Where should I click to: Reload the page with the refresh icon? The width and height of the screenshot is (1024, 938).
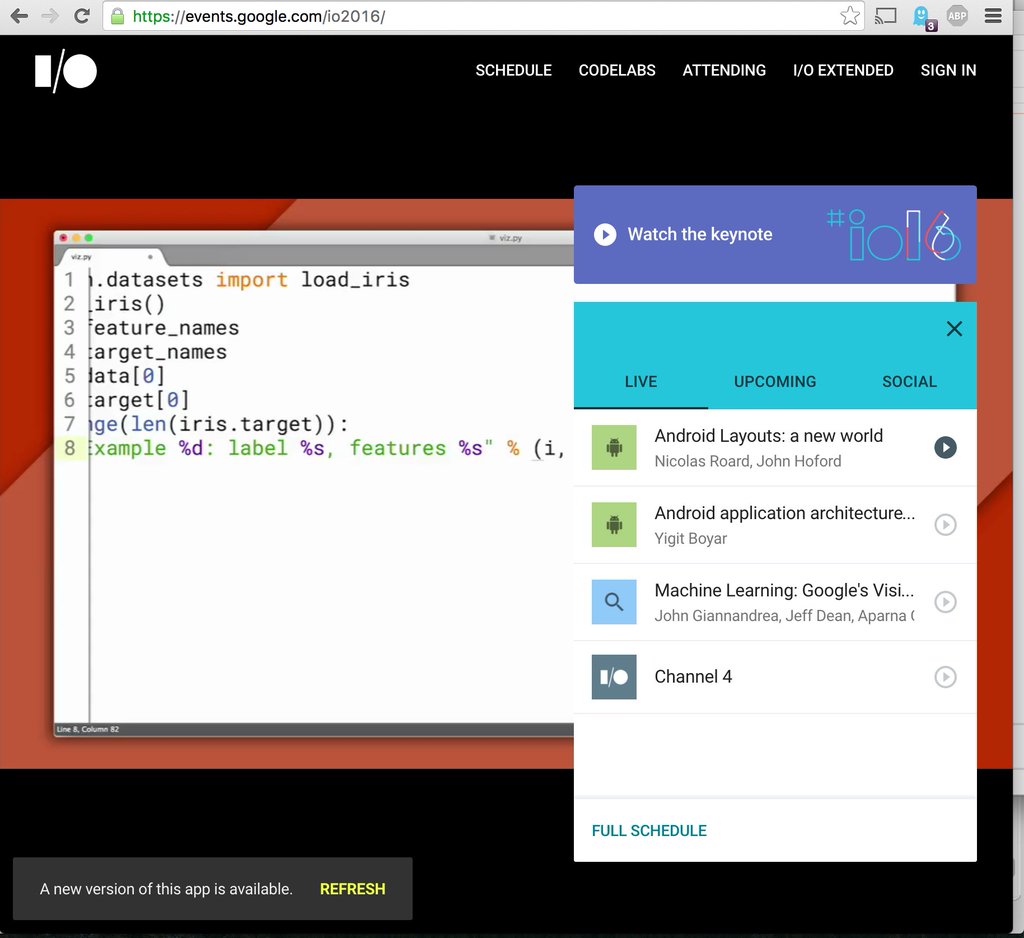tap(82, 16)
